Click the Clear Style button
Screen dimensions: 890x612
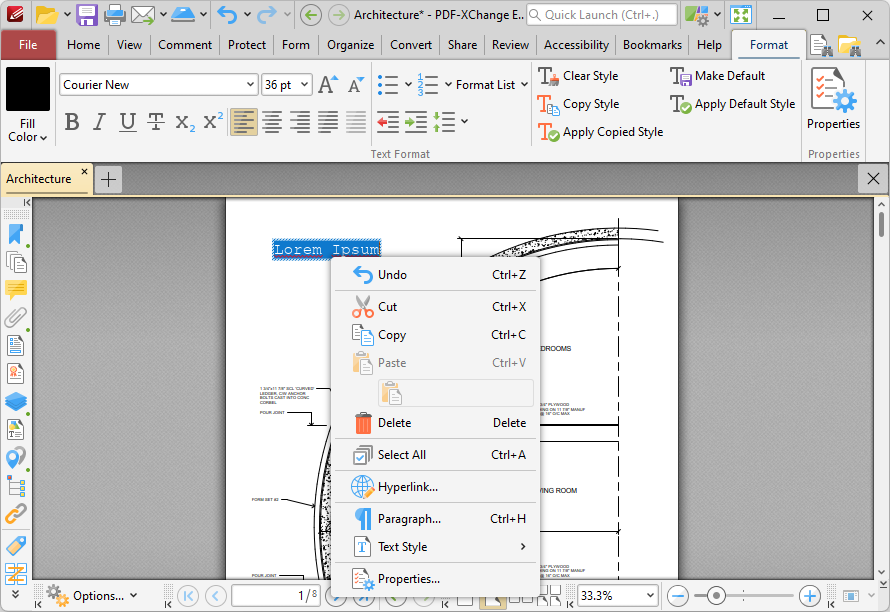coord(578,76)
